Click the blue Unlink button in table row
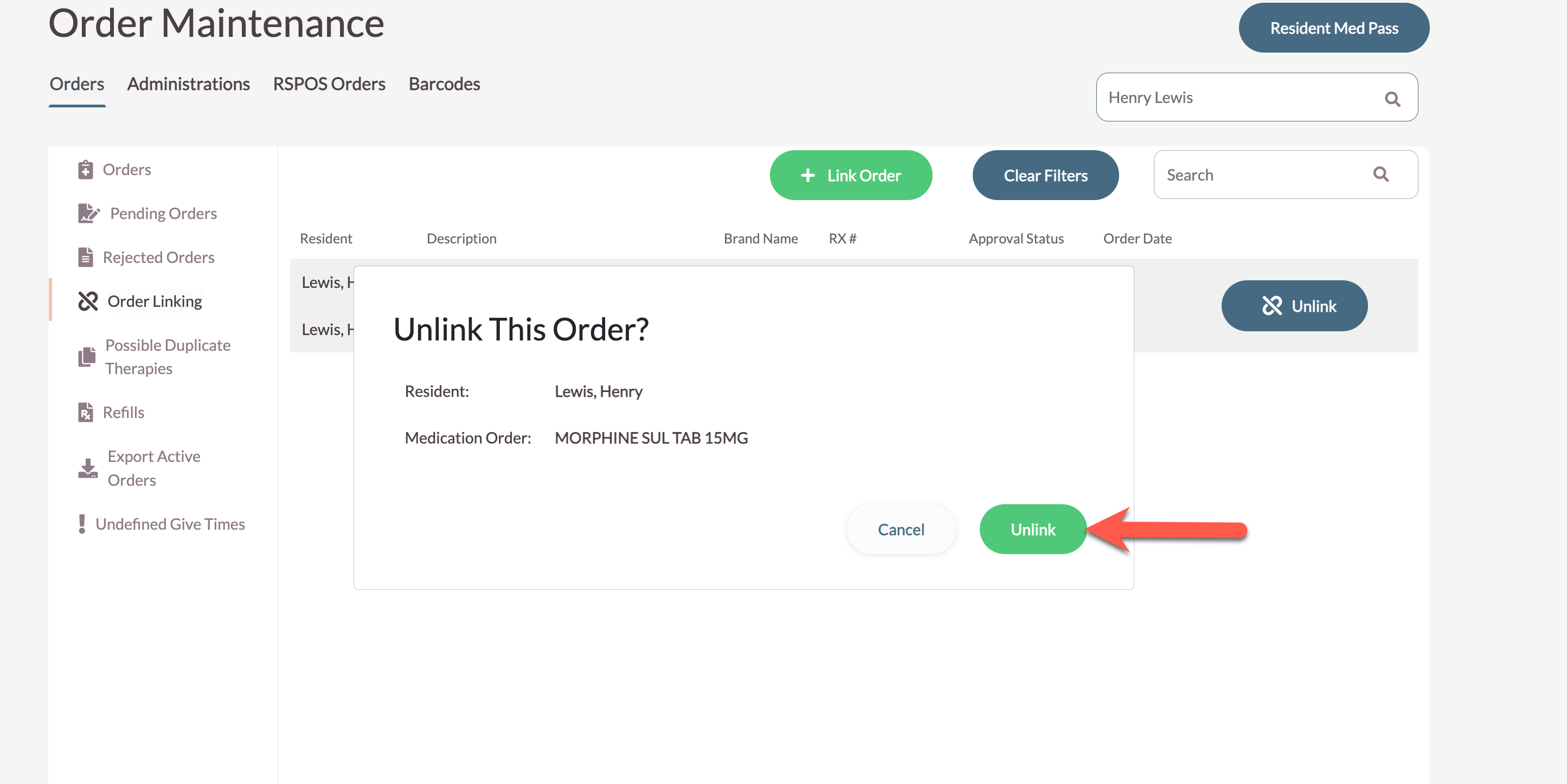The image size is (1567, 784). point(1294,306)
